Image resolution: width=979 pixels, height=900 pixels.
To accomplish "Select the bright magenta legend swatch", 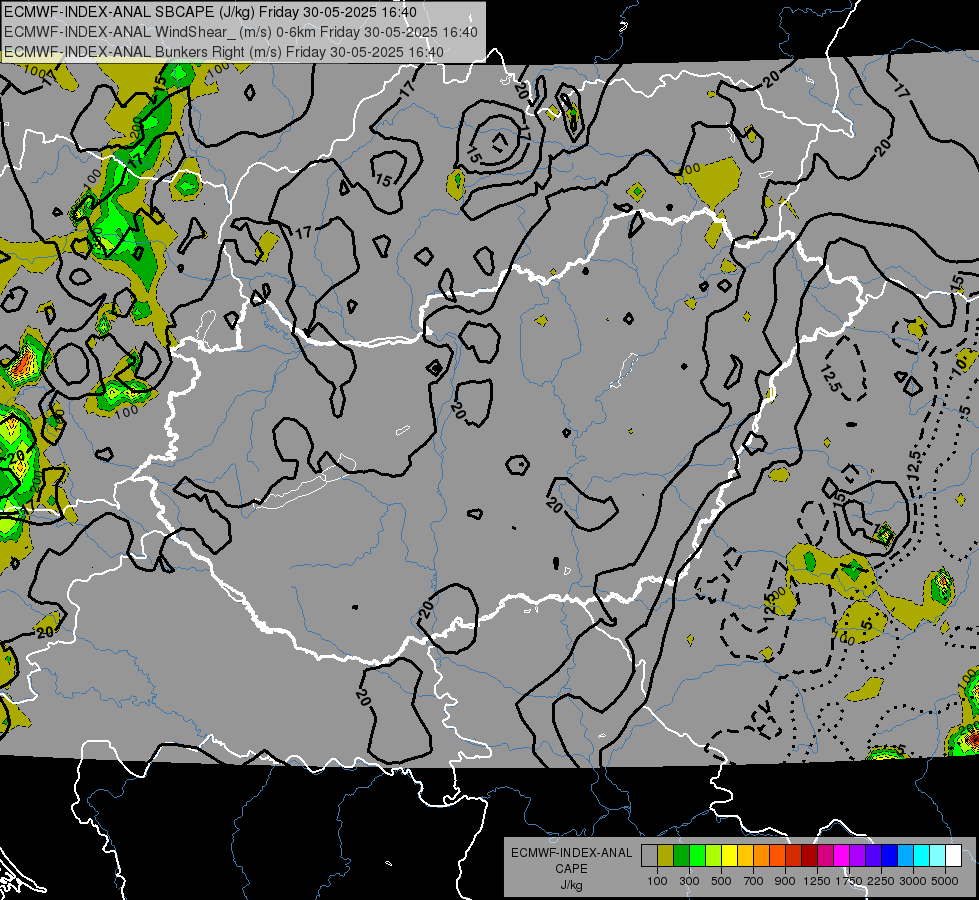I will (842, 855).
